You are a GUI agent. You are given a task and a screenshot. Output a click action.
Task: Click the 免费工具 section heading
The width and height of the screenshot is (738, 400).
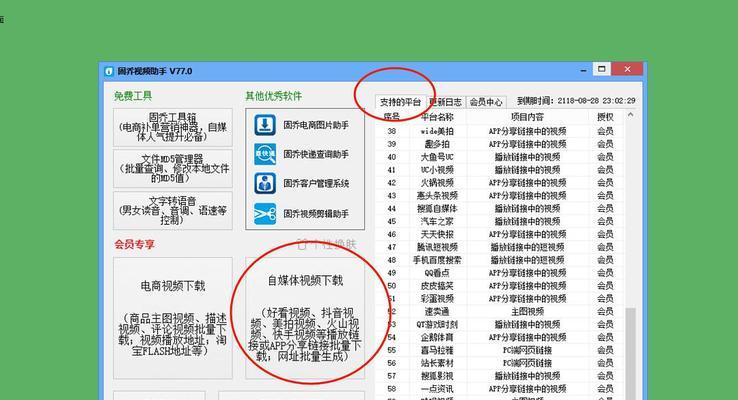click(x=133, y=96)
